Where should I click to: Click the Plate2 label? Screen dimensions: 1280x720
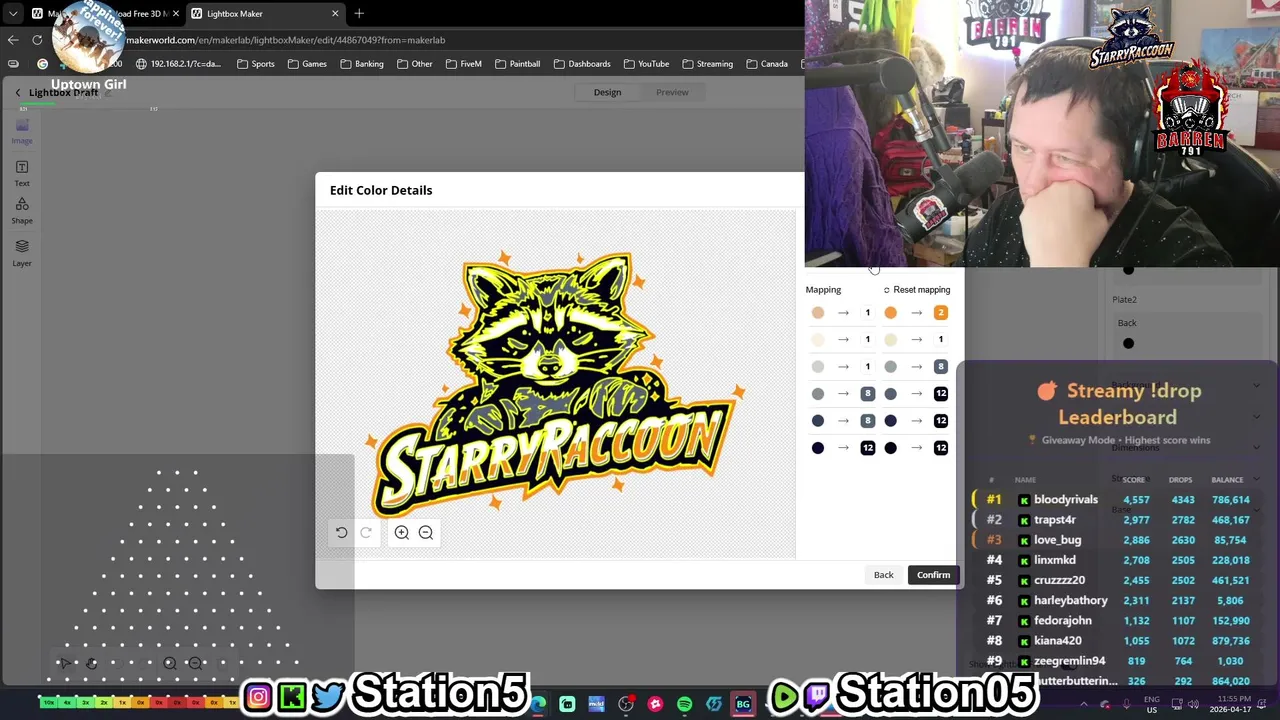click(1124, 300)
